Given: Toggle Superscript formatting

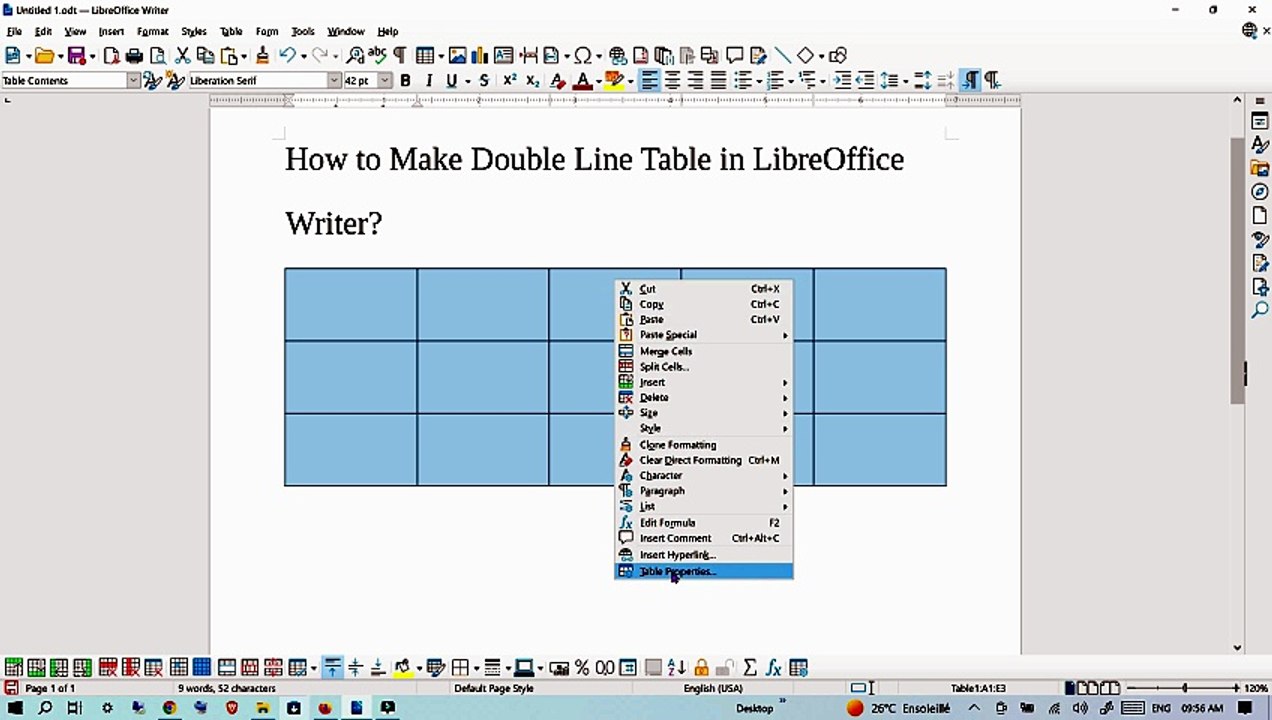Looking at the screenshot, I should [x=510, y=81].
